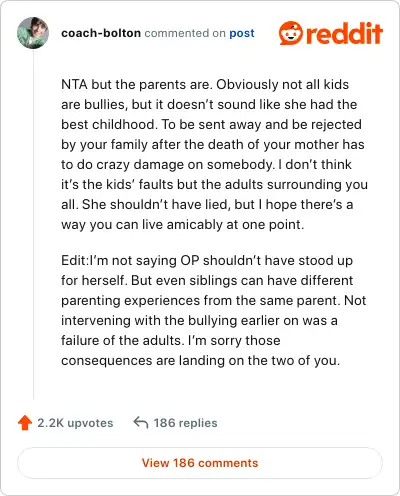
Task: Follow the blue "post" link
Action: click(x=242, y=33)
